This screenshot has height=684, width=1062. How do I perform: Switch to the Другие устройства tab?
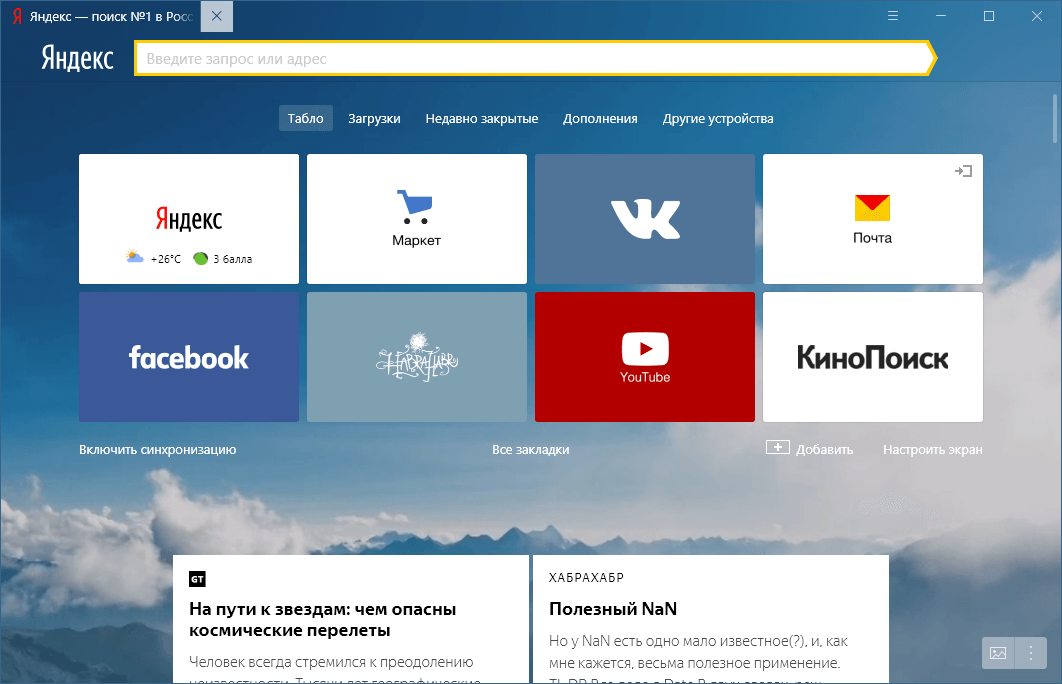coord(717,118)
